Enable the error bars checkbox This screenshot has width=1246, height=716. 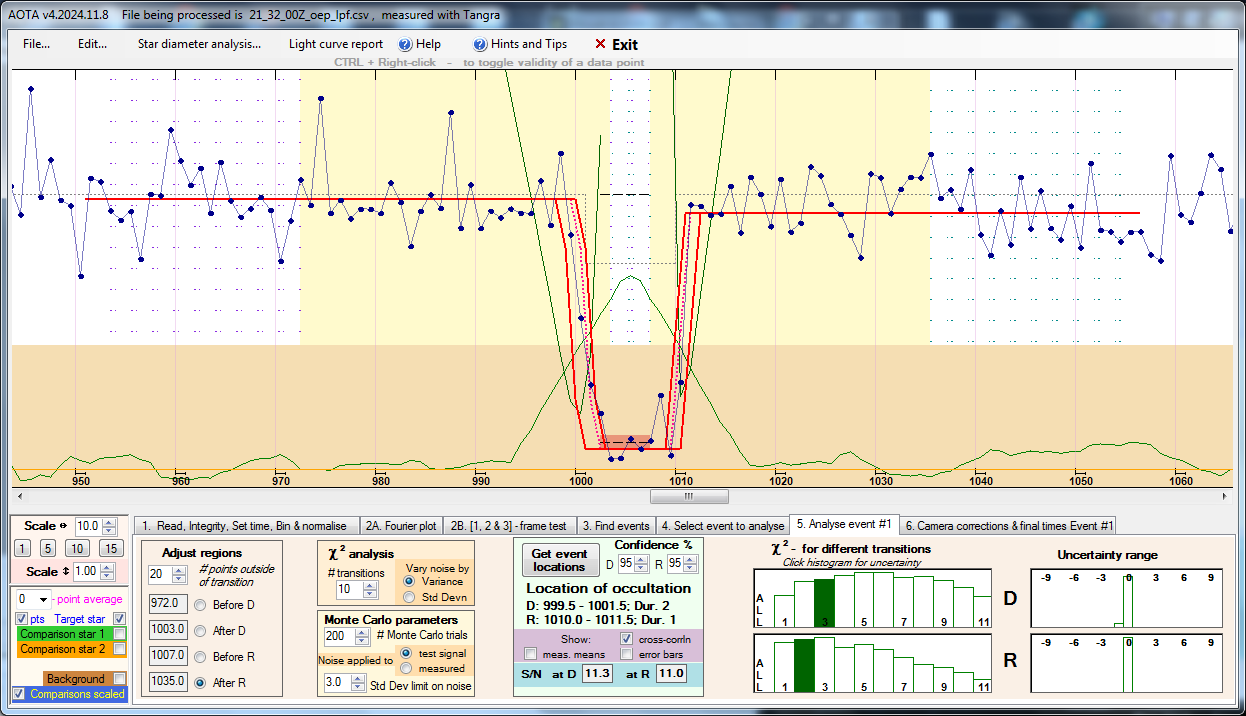click(x=627, y=654)
